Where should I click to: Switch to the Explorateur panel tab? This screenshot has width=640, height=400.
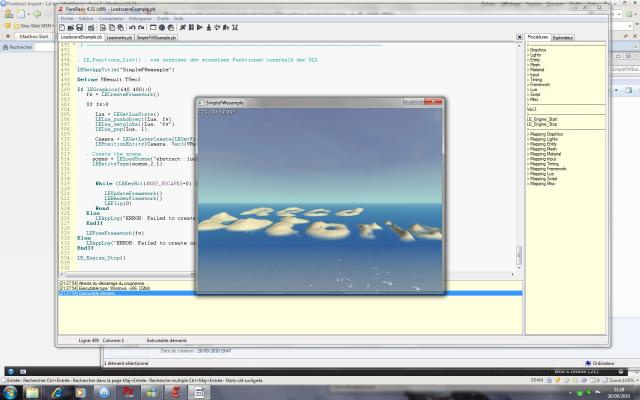pyautogui.click(x=563, y=37)
